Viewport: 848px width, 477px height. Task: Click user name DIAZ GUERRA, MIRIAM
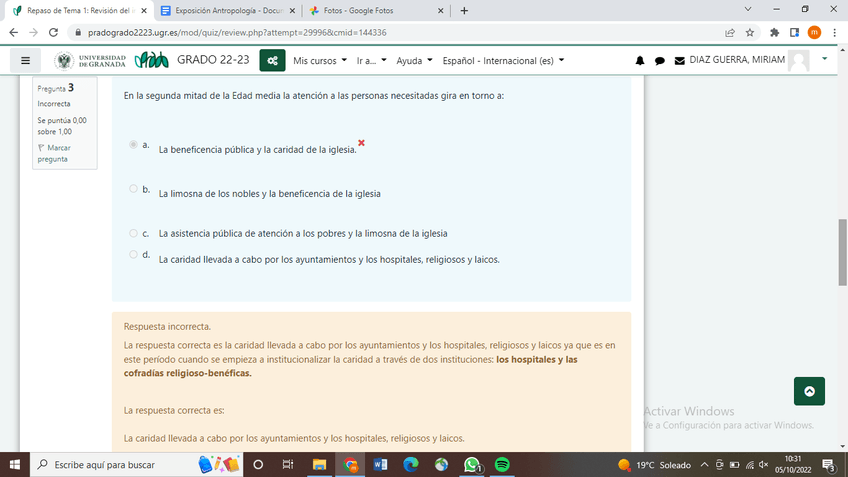[x=737, y=59]
